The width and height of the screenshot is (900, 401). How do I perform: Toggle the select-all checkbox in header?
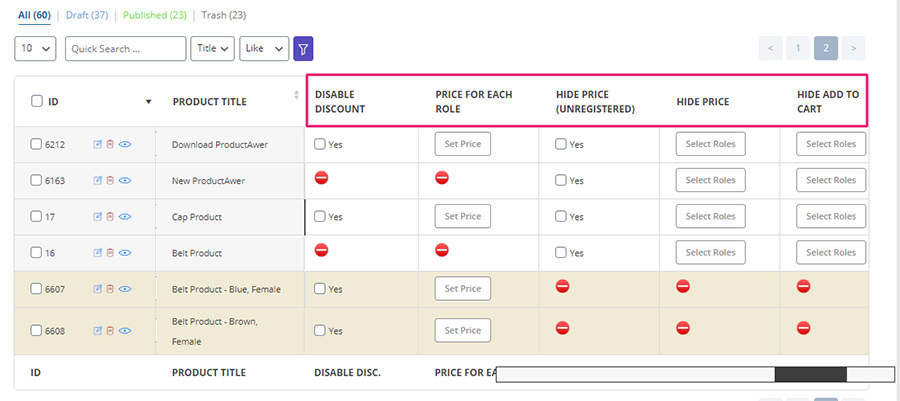coord(36,101)
